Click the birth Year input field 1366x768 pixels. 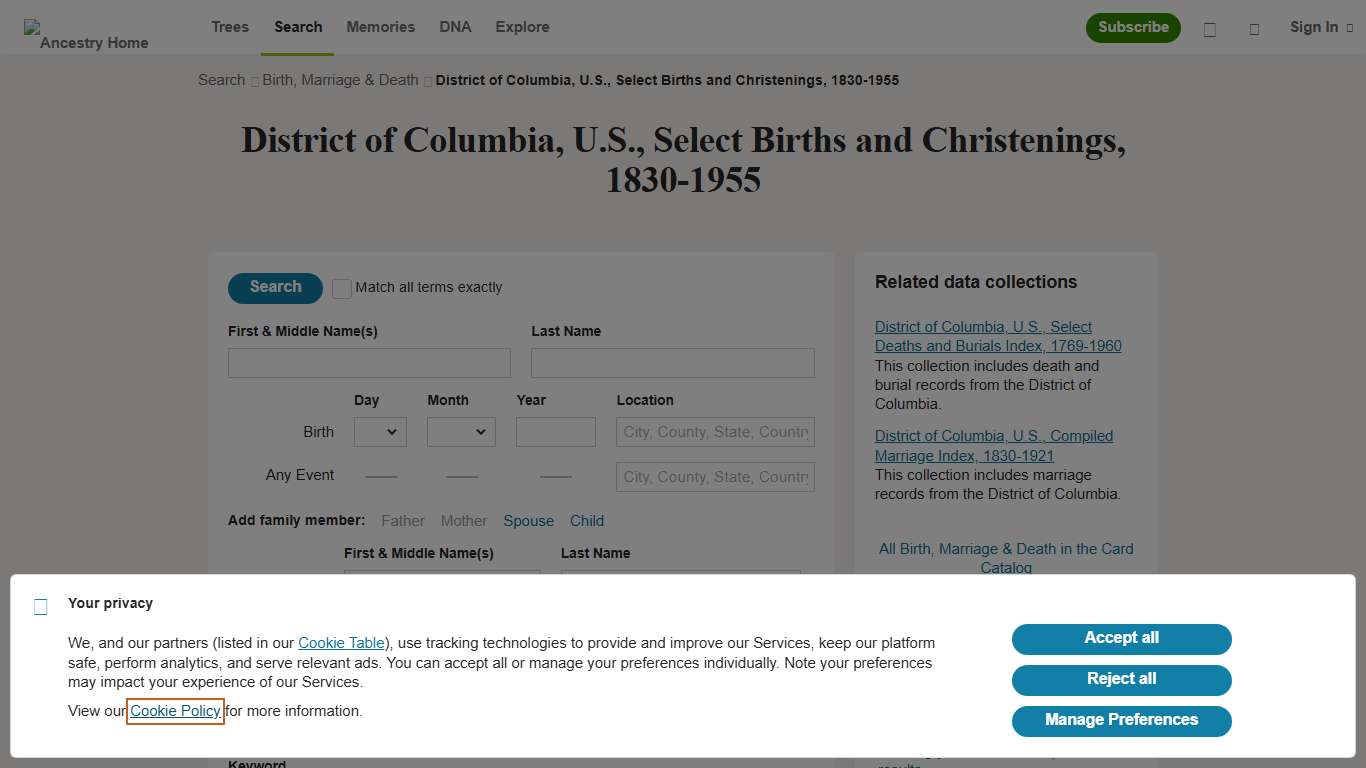click(x=555, y=431)
